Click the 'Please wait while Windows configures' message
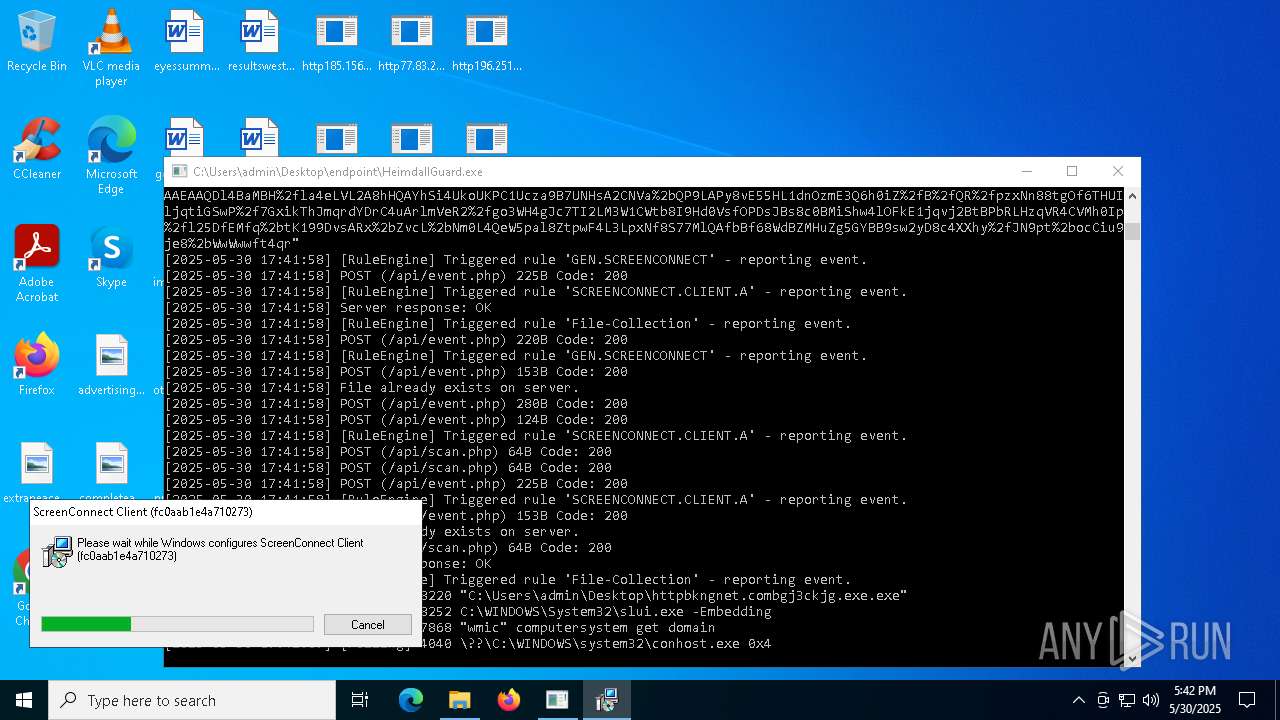This screenshot has width=1280, height=720. 220,549
